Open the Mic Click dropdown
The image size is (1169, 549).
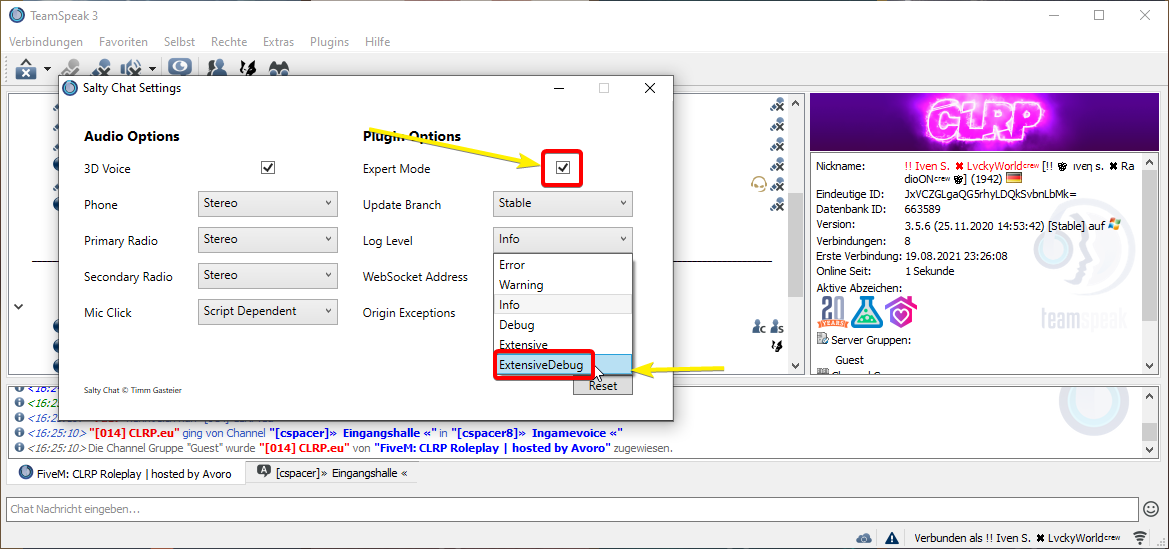268,312
